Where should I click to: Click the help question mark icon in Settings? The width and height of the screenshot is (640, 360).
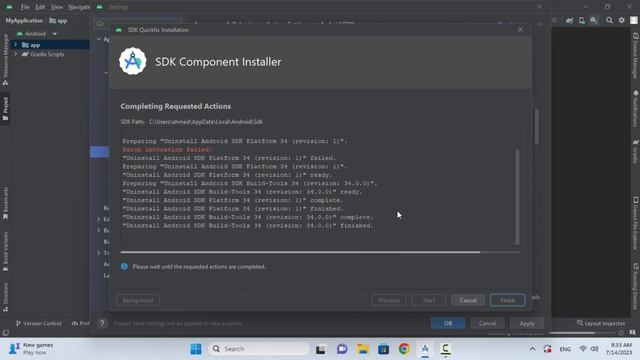(102, 323)
